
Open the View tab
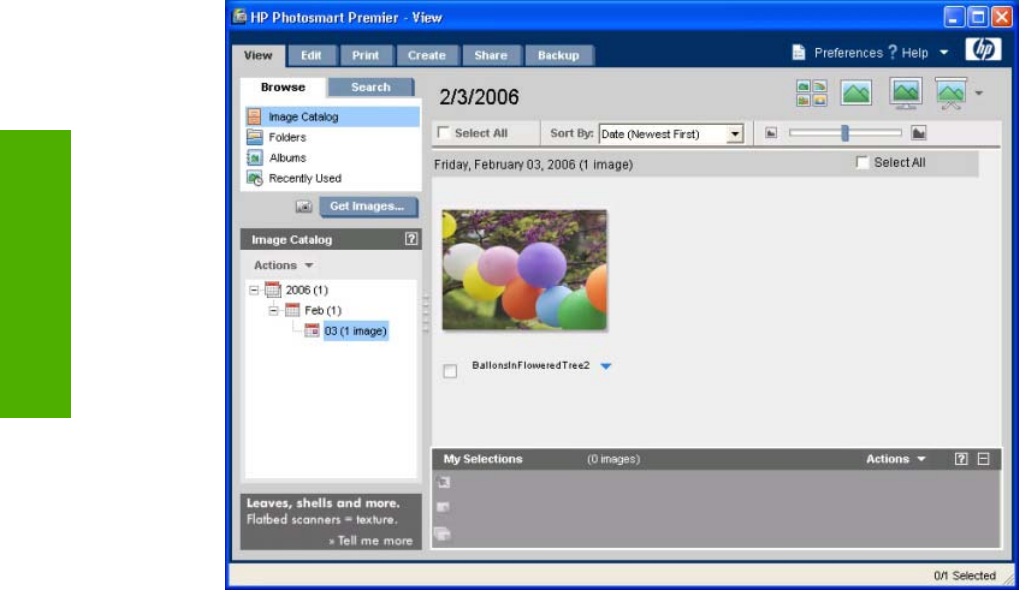[x=258, y=55]
